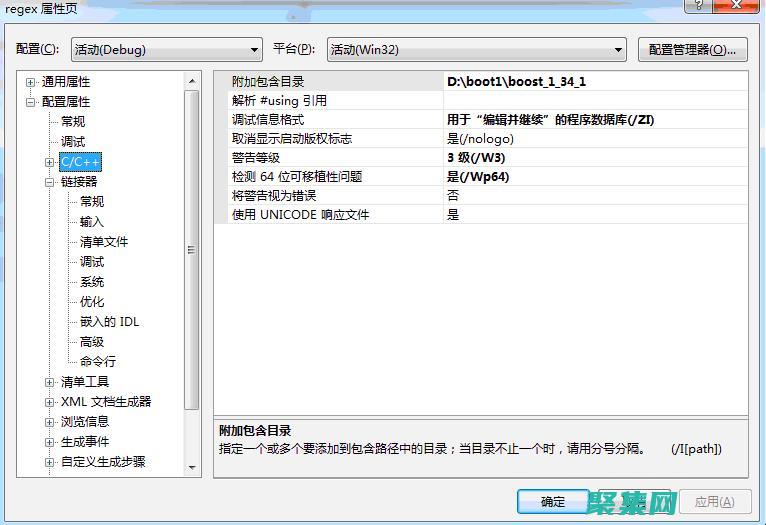This screenshot has width=766, height=525.
Task: Collapse the 链接器 tree node
Action: click(50, 182)
